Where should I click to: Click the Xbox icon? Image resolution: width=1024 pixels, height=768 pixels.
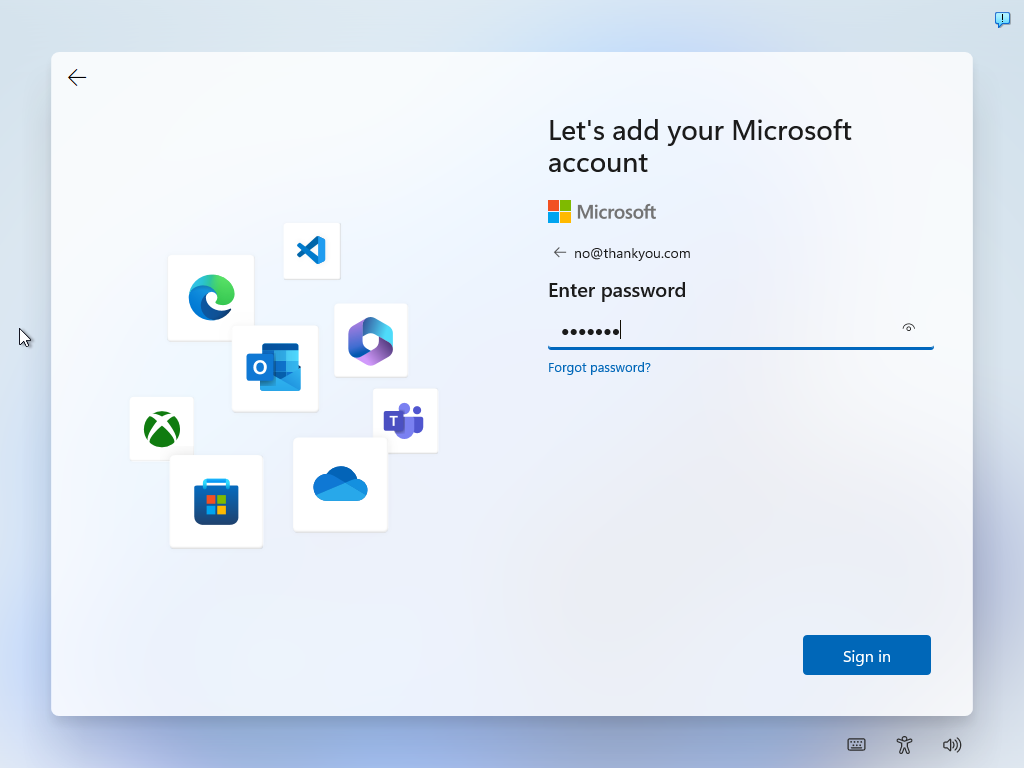[161, 428]
